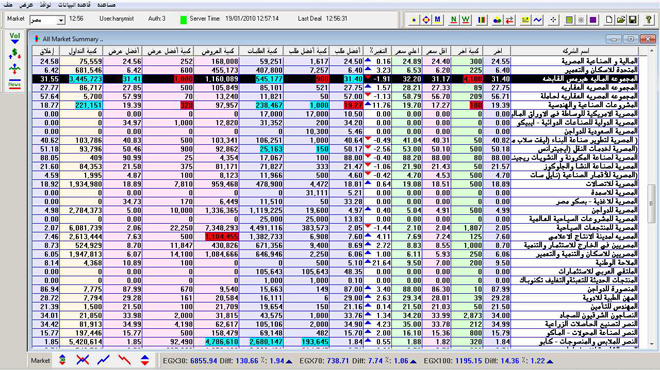Click the red-blue diamond toolbar icon
The width and height of the screenshot is (660, 370).
point(426,20)
